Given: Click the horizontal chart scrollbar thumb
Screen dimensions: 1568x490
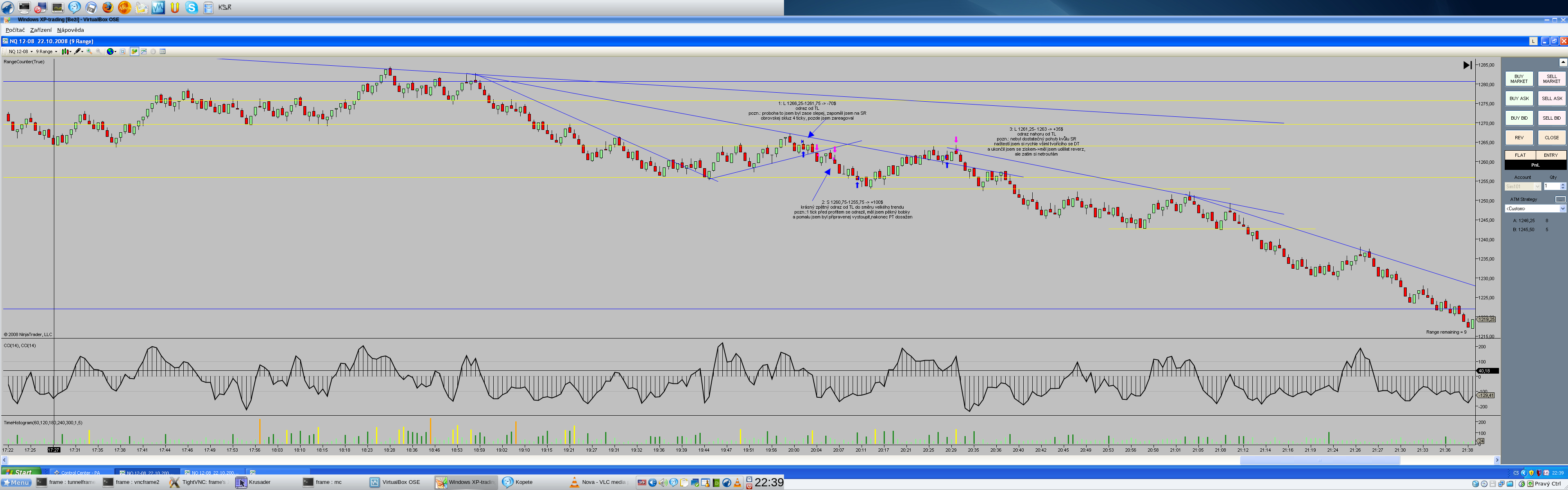Looking at the screenshot, I should [x=1320, y=460].
